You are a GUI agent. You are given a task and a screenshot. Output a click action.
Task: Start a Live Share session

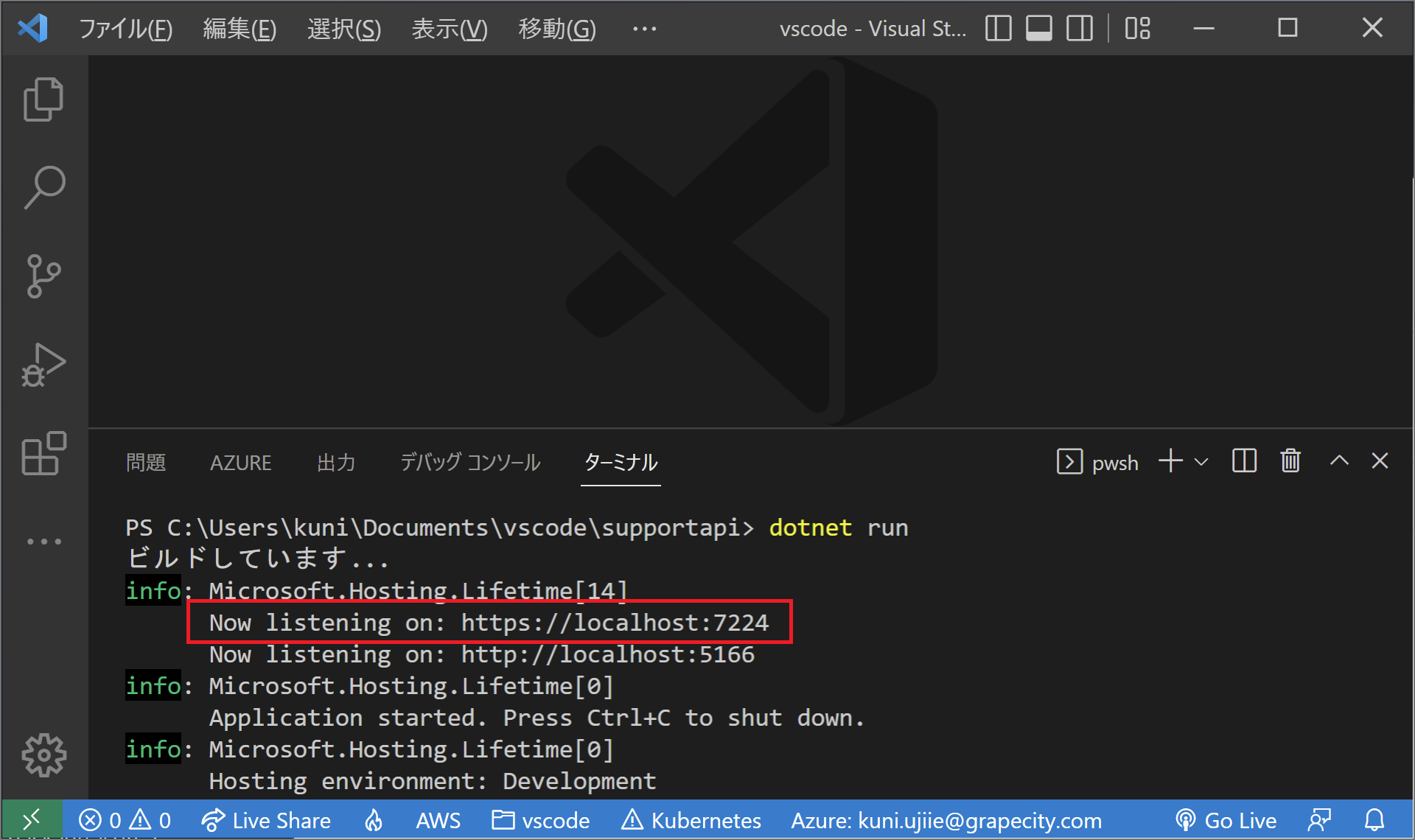266,820
